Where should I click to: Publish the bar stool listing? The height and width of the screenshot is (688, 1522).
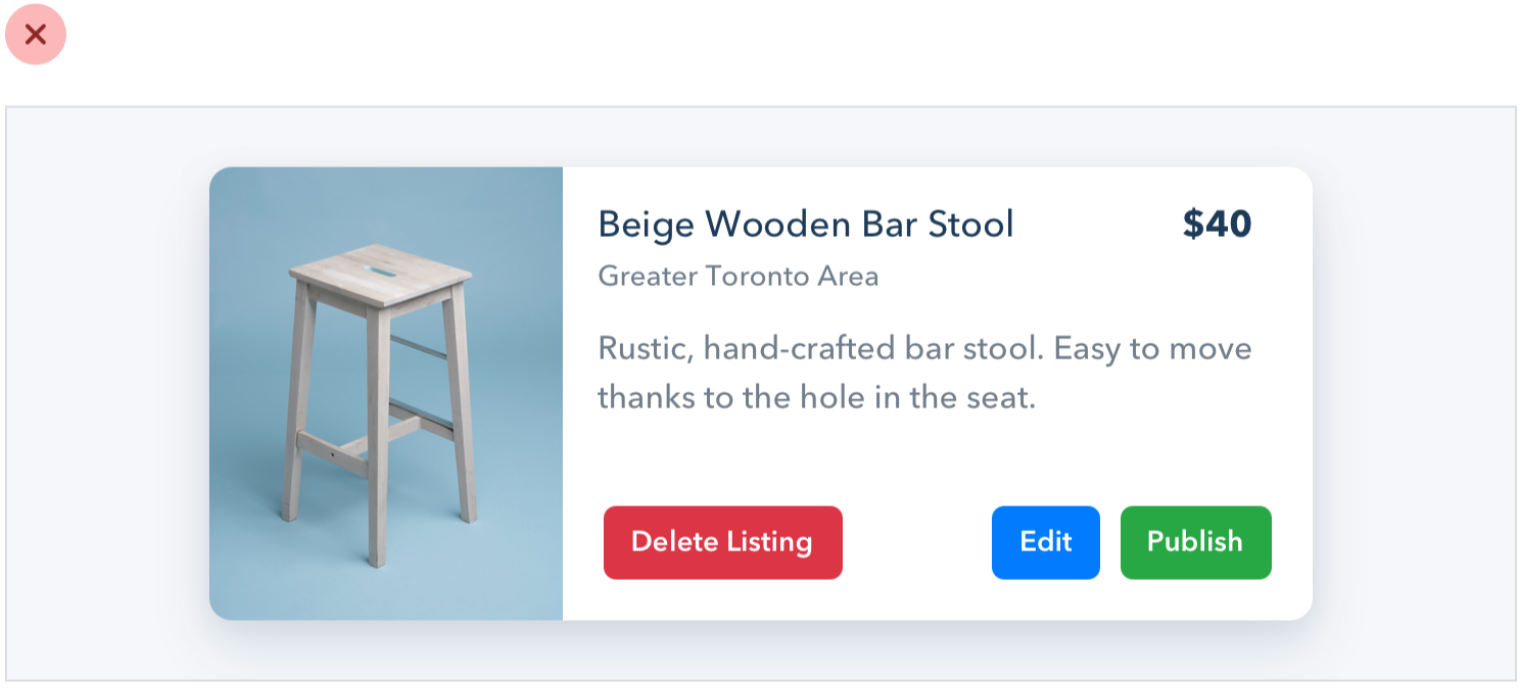tap(1195, 542)
